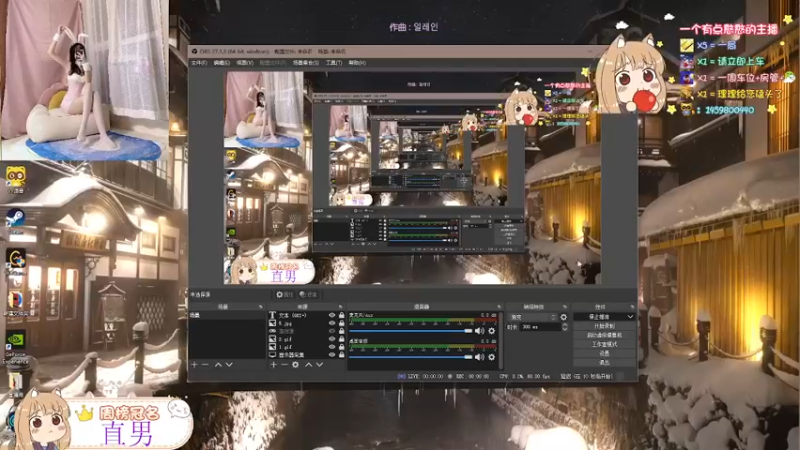
Task: Pop out the 混音器 dock panel
Action: [x=499, y=307]
